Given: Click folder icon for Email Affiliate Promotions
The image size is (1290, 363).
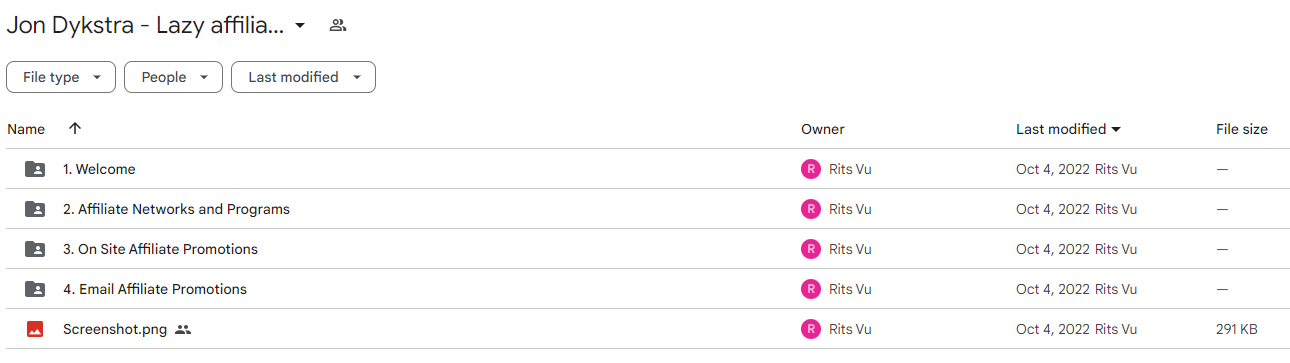Looking at the screenshot, I should point(35,289).
